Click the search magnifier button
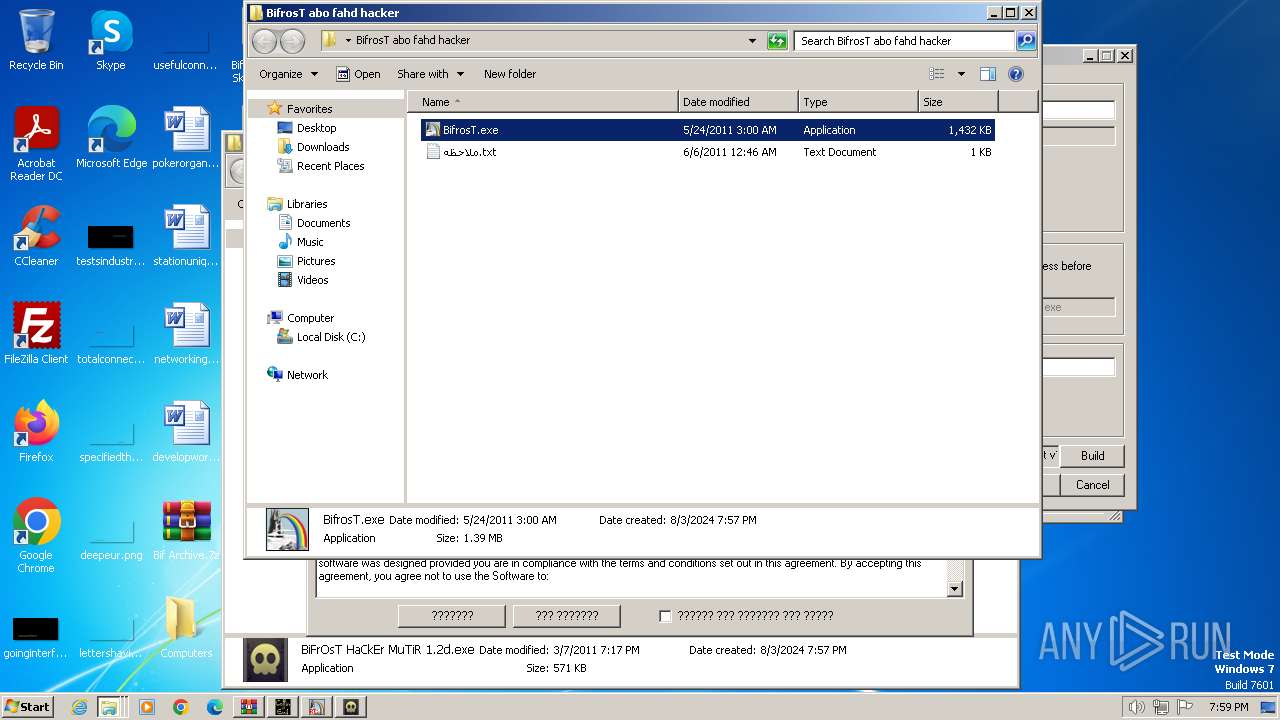This screenshot has height=720, width=1280. pos(1026,41)
